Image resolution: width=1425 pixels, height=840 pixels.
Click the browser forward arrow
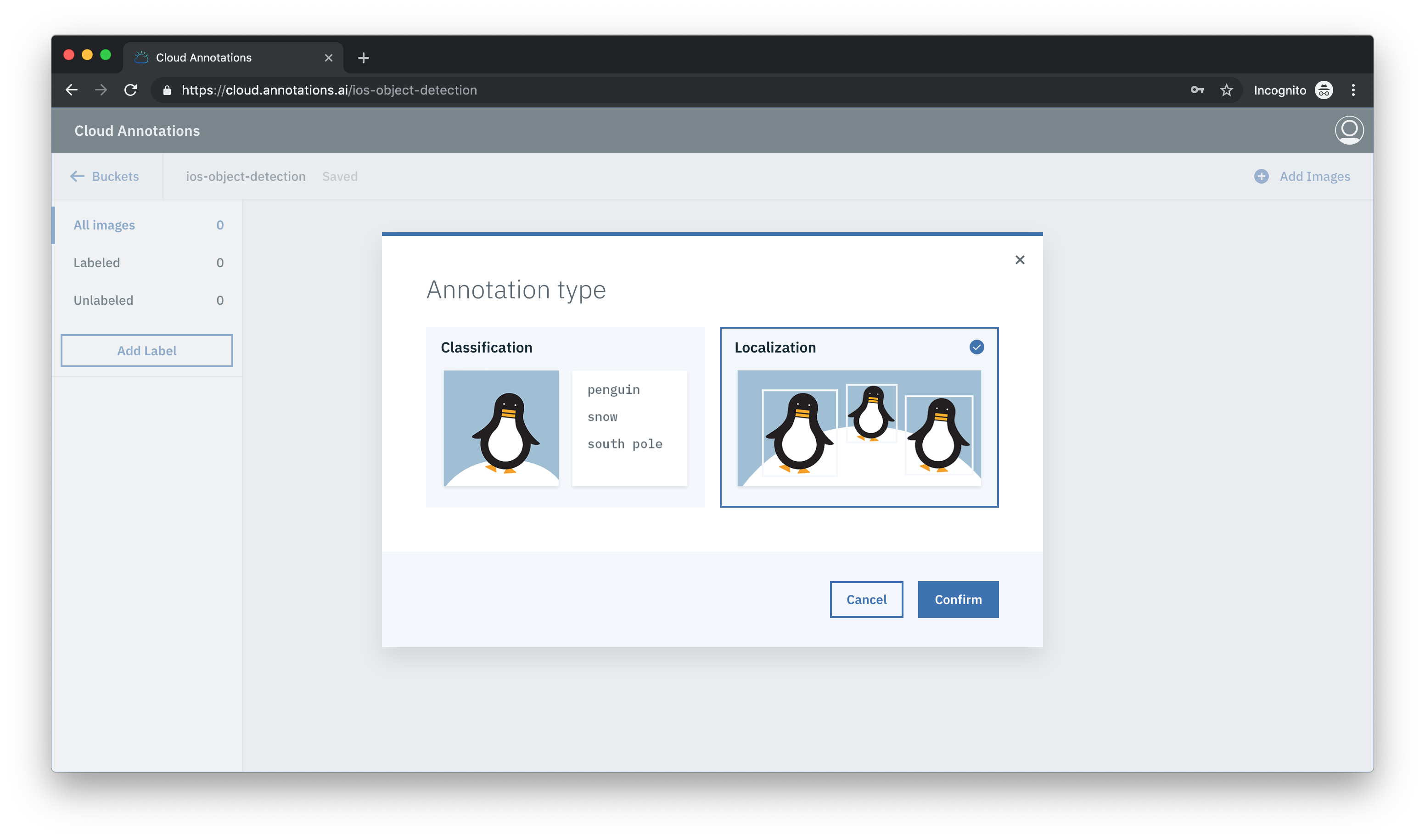coord(101,90)
